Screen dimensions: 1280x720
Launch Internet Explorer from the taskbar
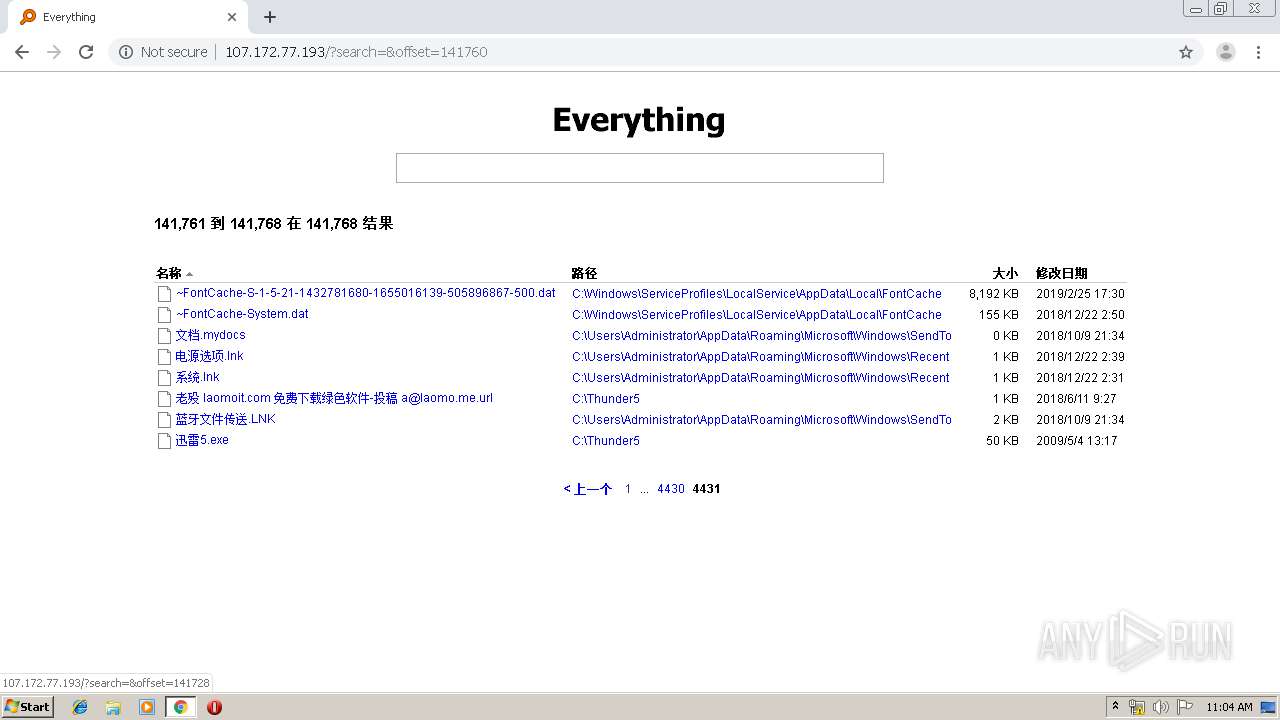(x=80, y=707)
